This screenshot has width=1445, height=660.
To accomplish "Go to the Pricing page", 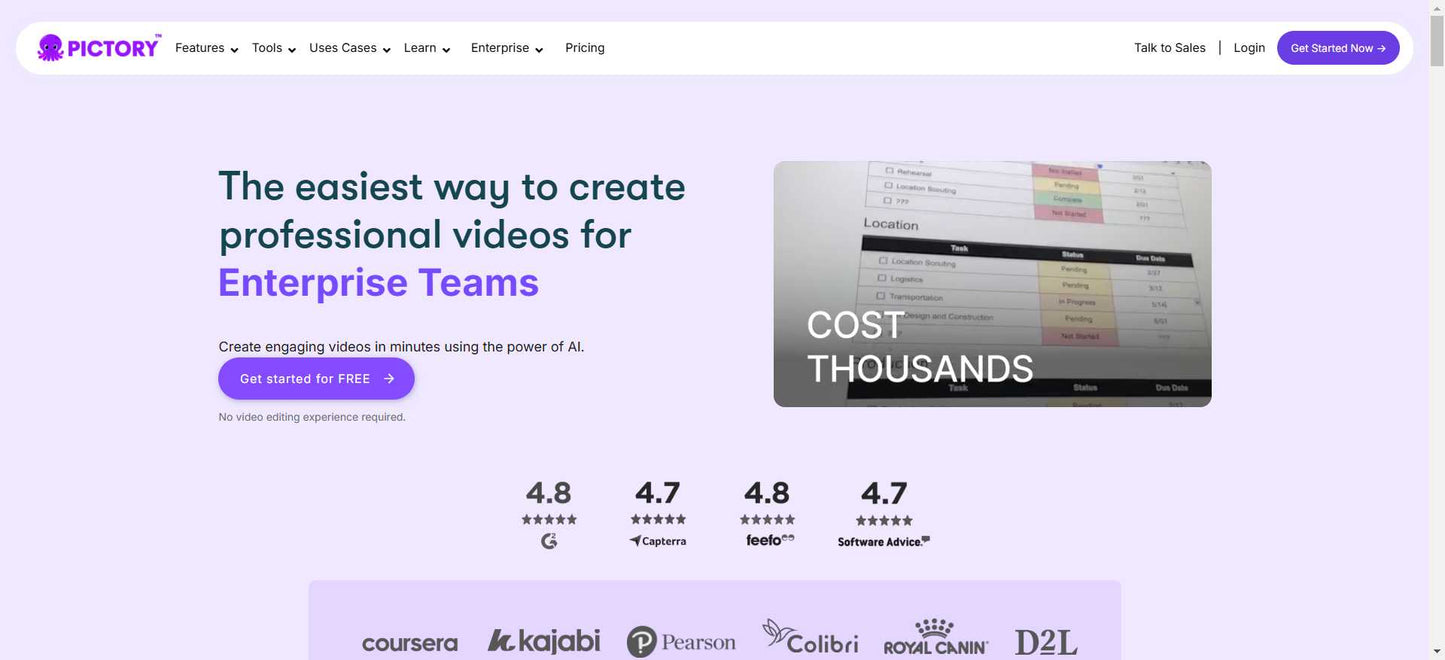I will click(x=585, y=48).
